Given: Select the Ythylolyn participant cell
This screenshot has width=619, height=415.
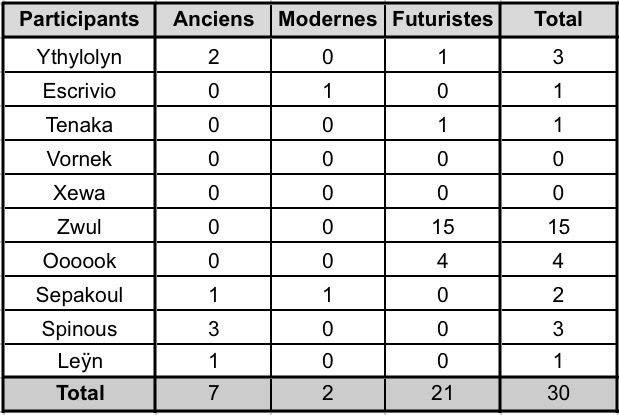Looking at the screenshot, I should [80, 57].
